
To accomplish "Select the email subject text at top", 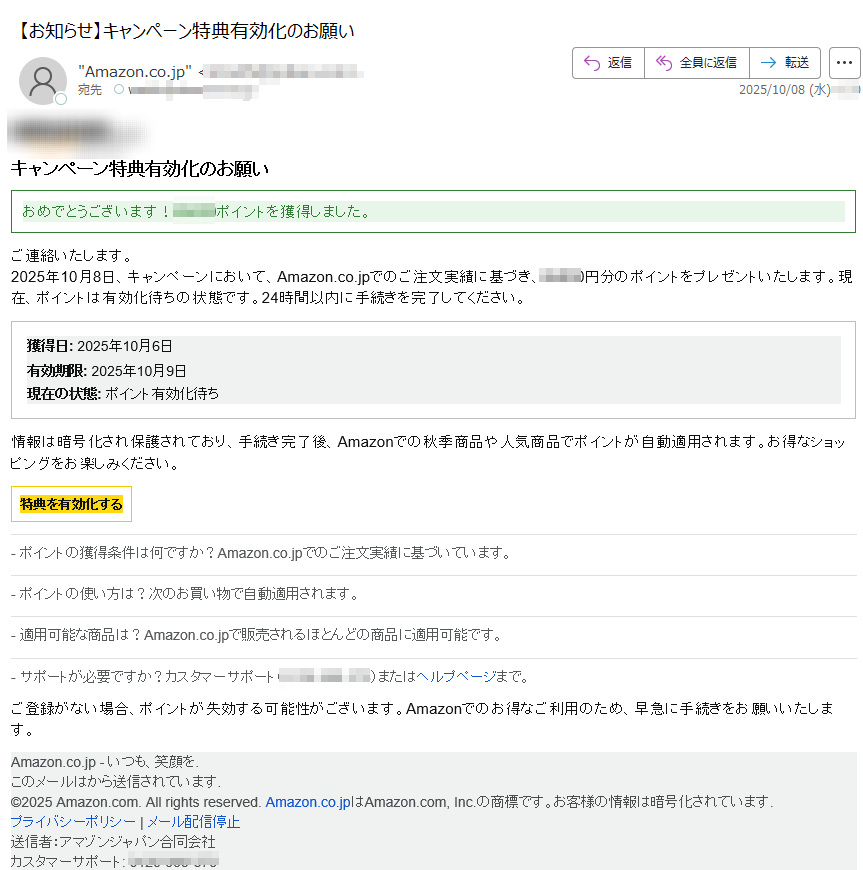I will click(x=180, y=31).
